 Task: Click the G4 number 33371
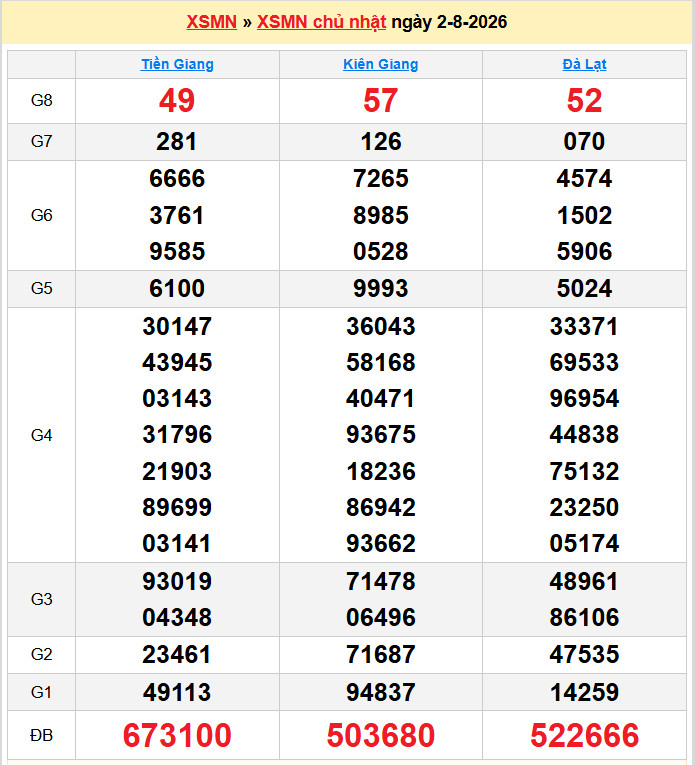584,326
